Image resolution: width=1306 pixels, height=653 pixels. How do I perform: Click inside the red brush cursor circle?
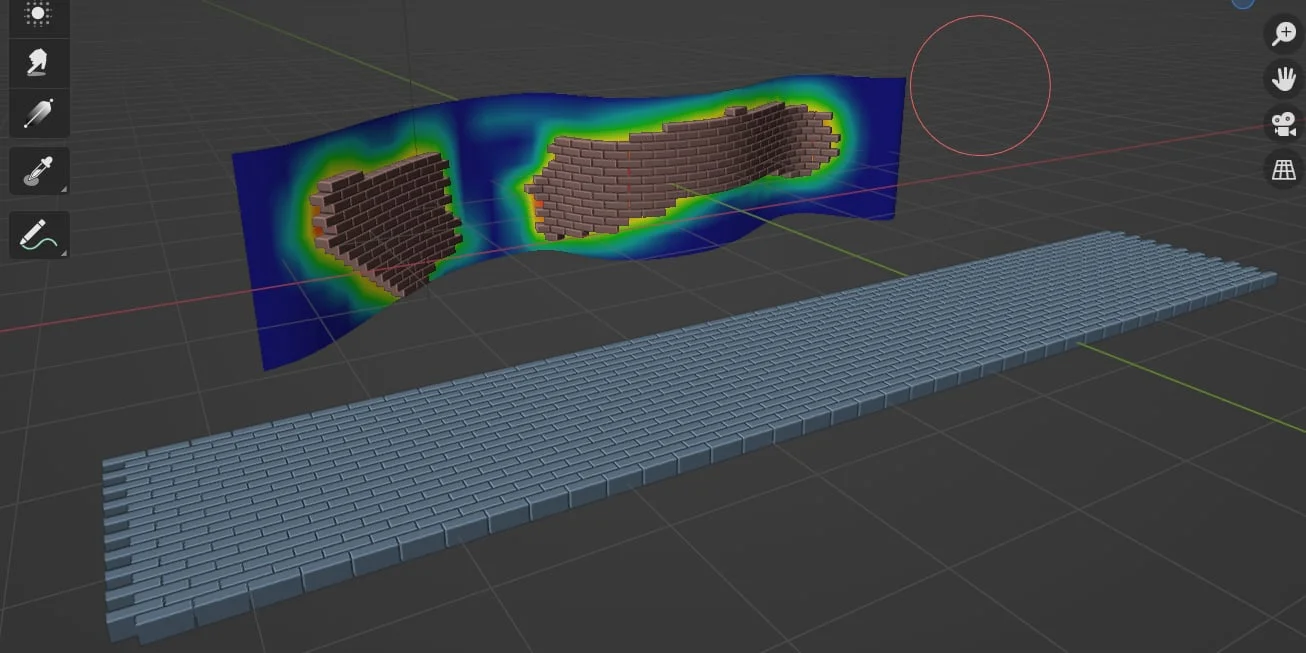(980, 85)
